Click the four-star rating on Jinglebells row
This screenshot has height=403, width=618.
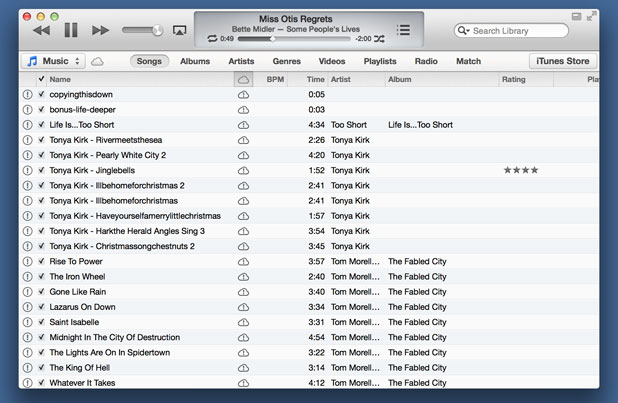521,170
